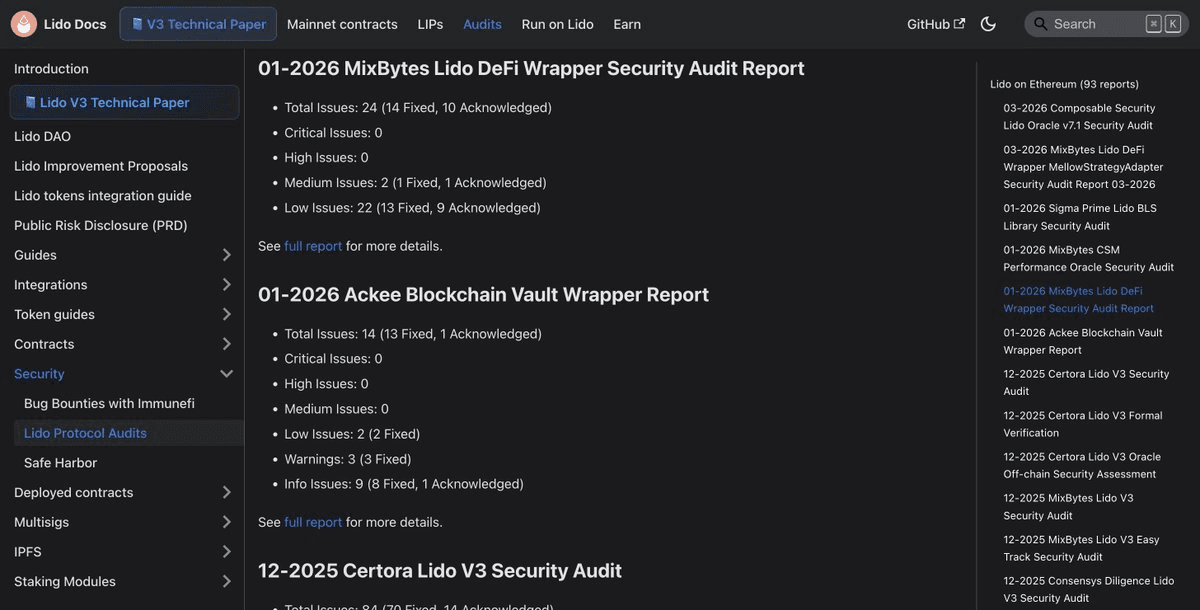Select Safe Harbor in the sidebar
Screen dimensions: 1200x610
pyautogui.click(x=60, y=463)
